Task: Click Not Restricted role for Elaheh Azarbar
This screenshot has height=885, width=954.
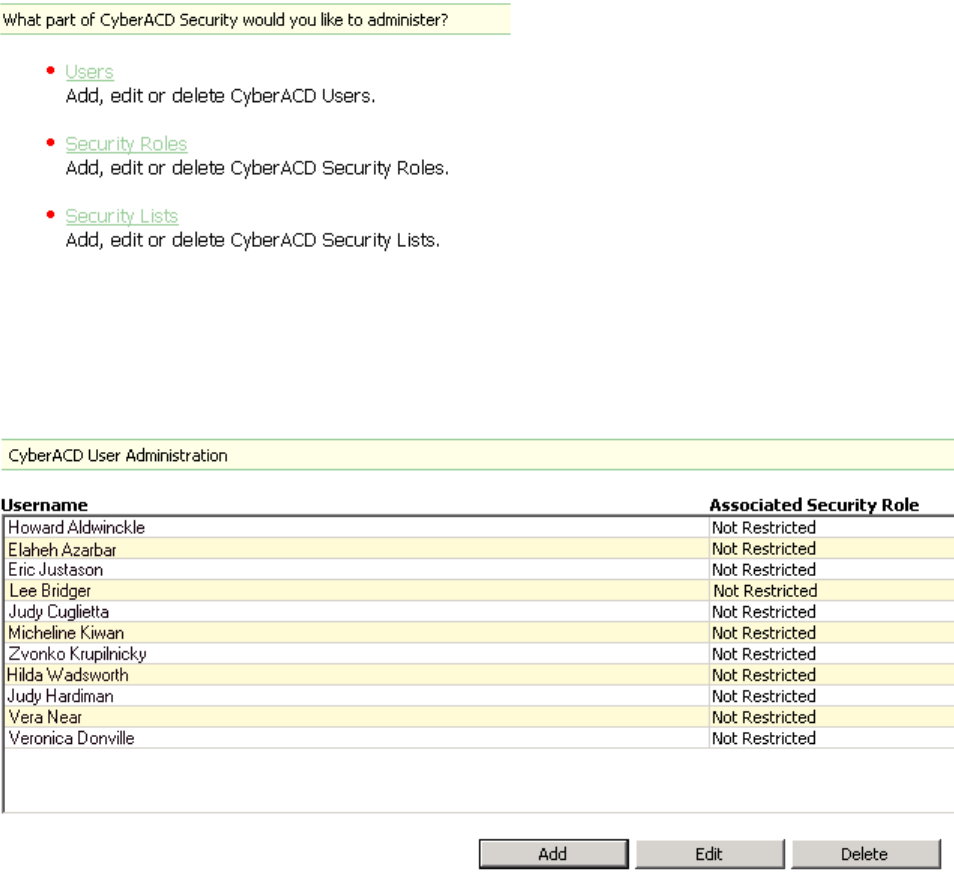Action: (764, 549)
